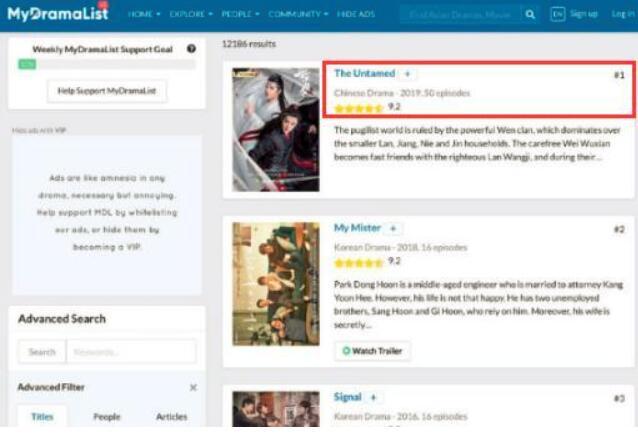Close the Advanced Filter panel

tap(193, 388)
